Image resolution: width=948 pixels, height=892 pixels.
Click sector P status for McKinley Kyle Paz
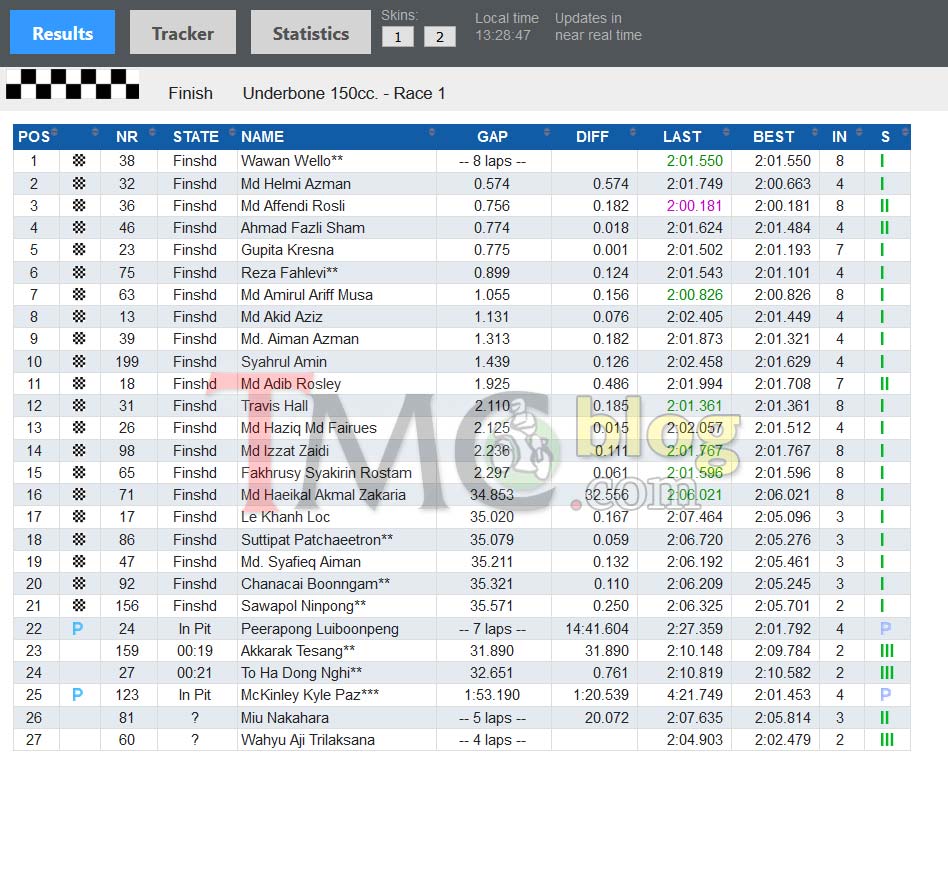(885, 694)
